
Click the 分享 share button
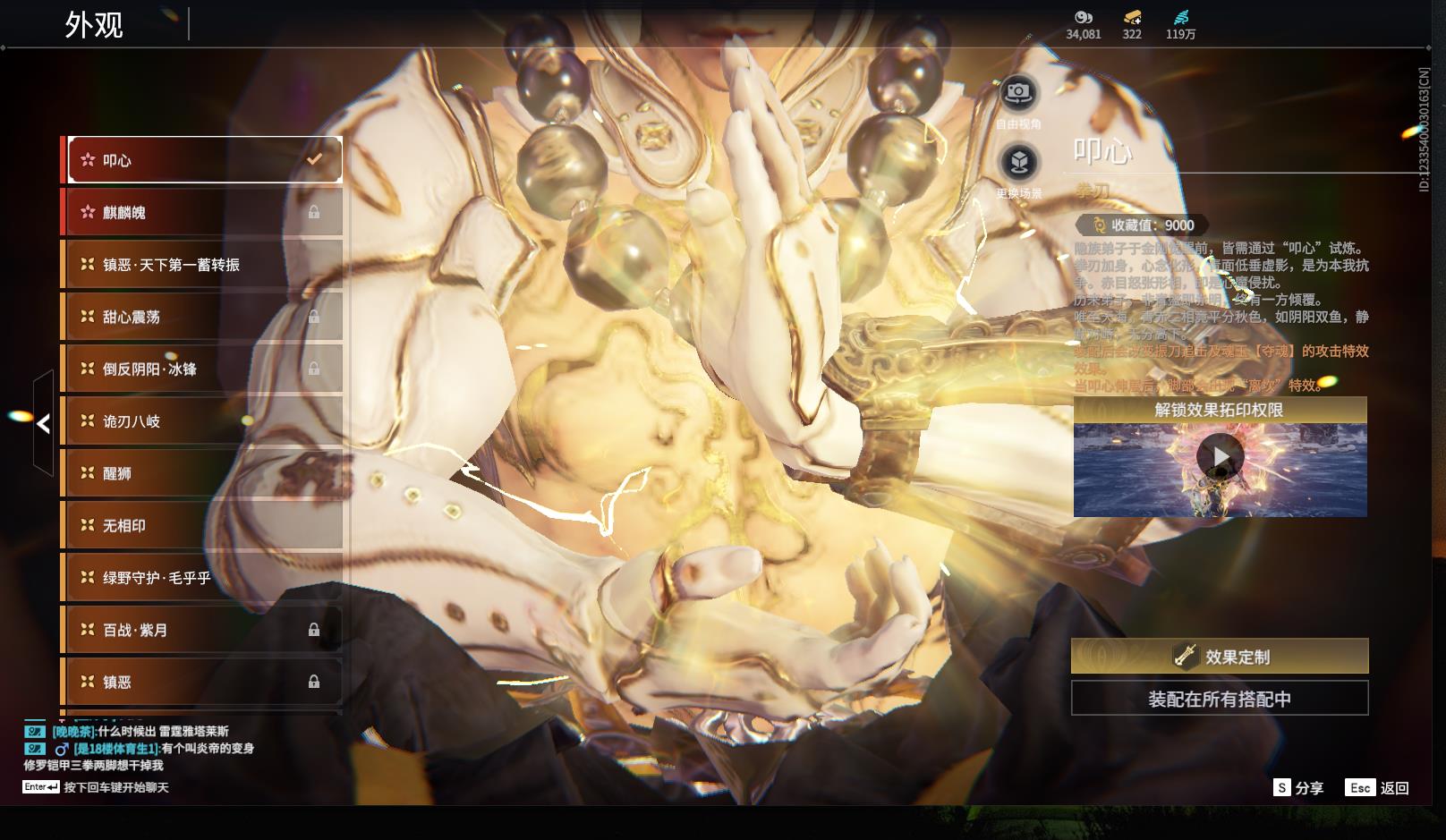click(1298, 787)
